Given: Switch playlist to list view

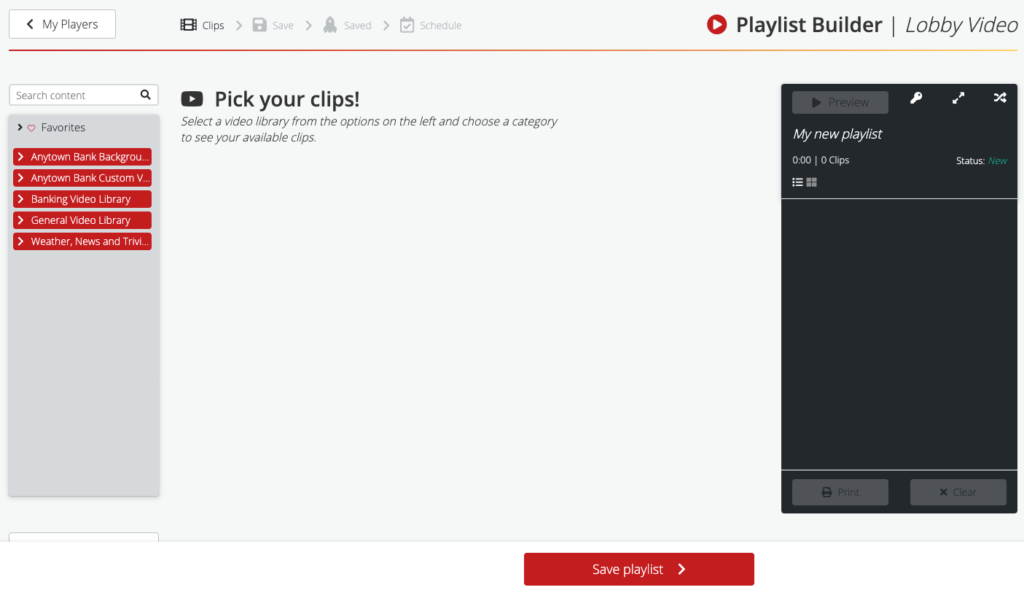Looking at the screenshot, I should 798,182.
